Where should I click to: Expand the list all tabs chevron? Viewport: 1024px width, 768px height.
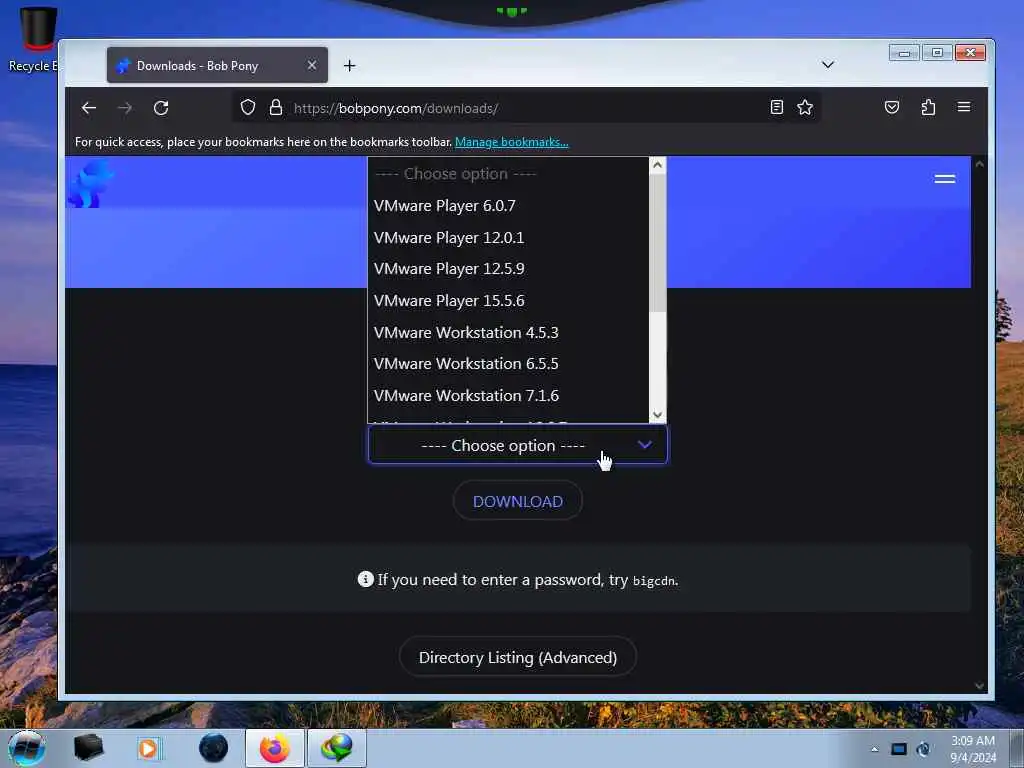tap(827, 65)
